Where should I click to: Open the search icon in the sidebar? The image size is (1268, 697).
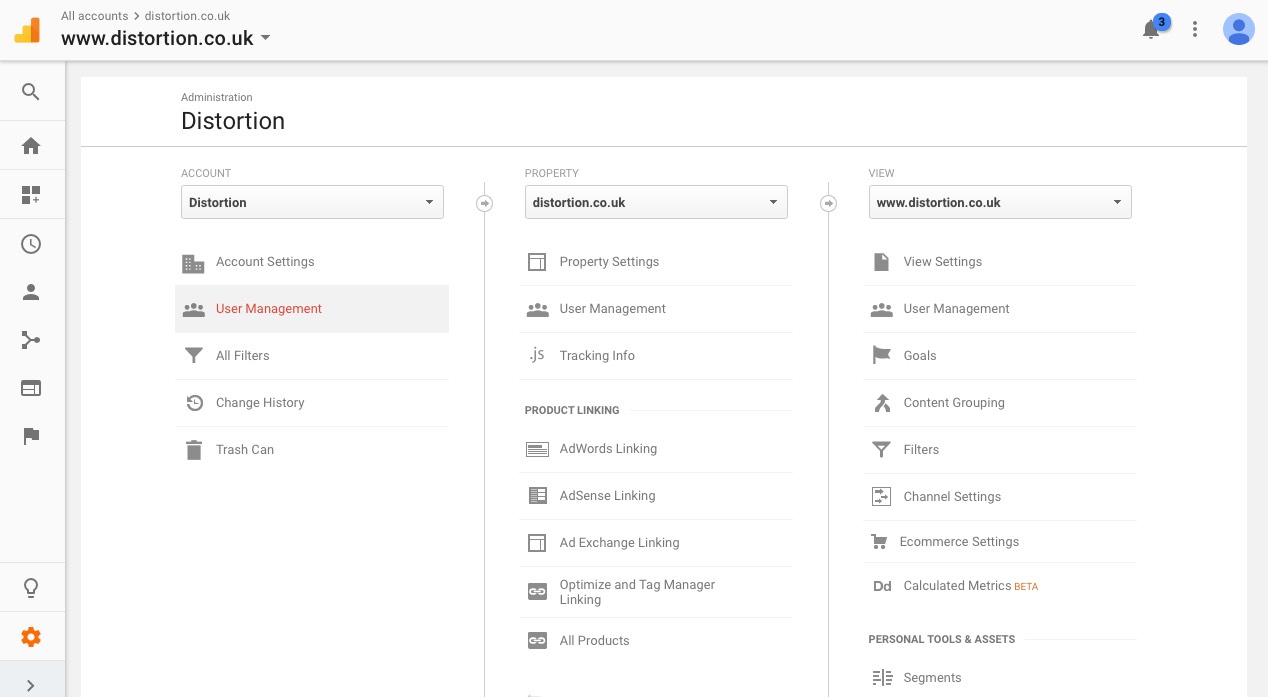[x=31, y=92]
